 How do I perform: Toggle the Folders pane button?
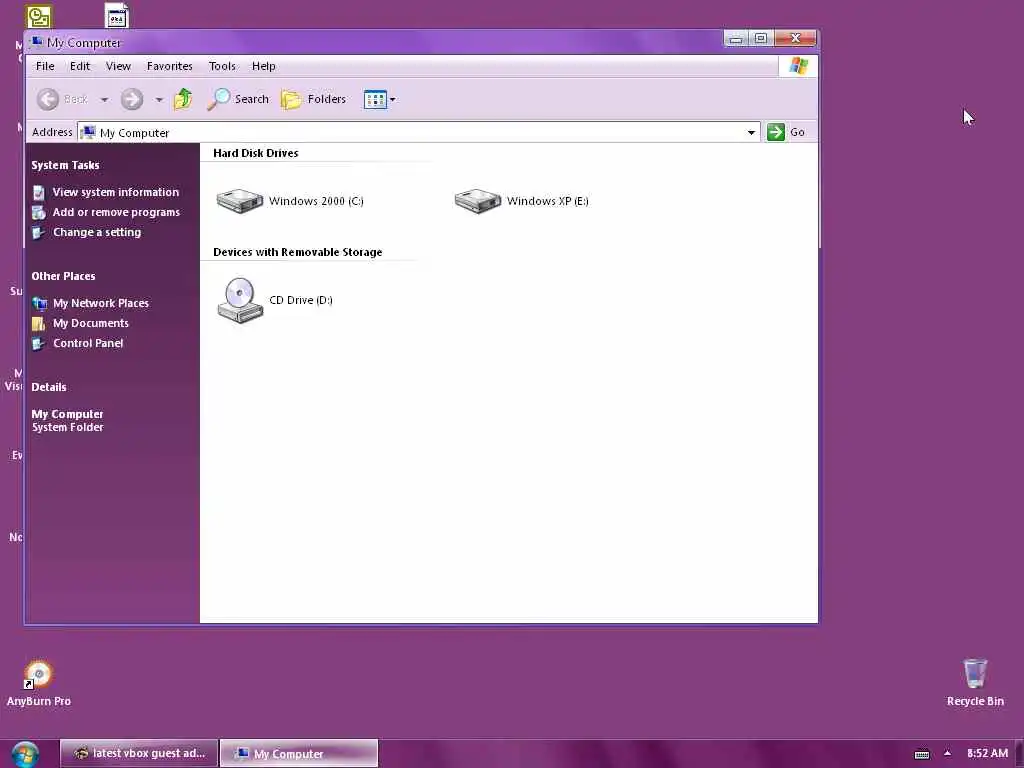coord(313,99)
